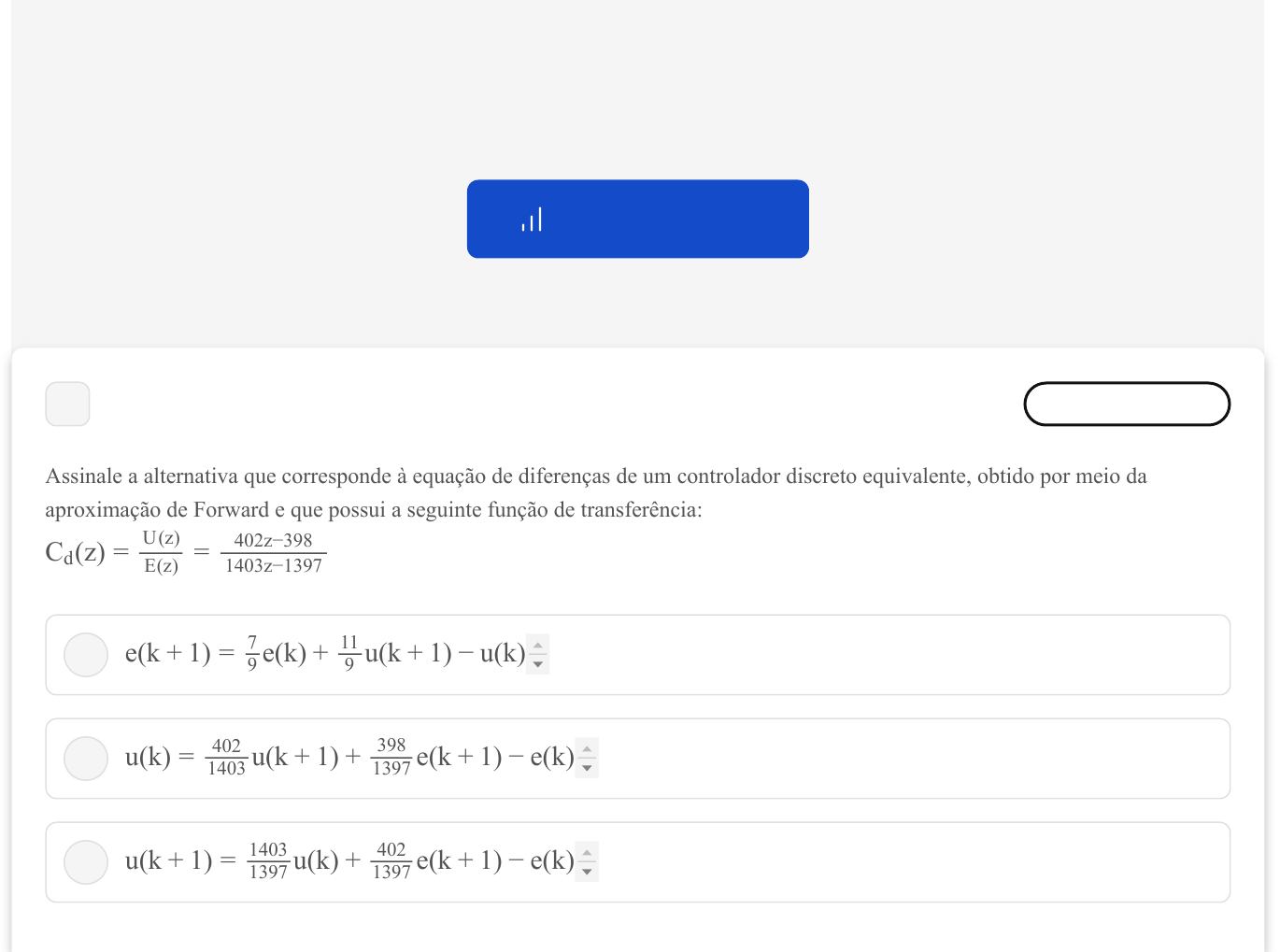Click the down arrow beside the e(k+1) option
This screenshot has height=952, width=1280.
coord(538,664)
